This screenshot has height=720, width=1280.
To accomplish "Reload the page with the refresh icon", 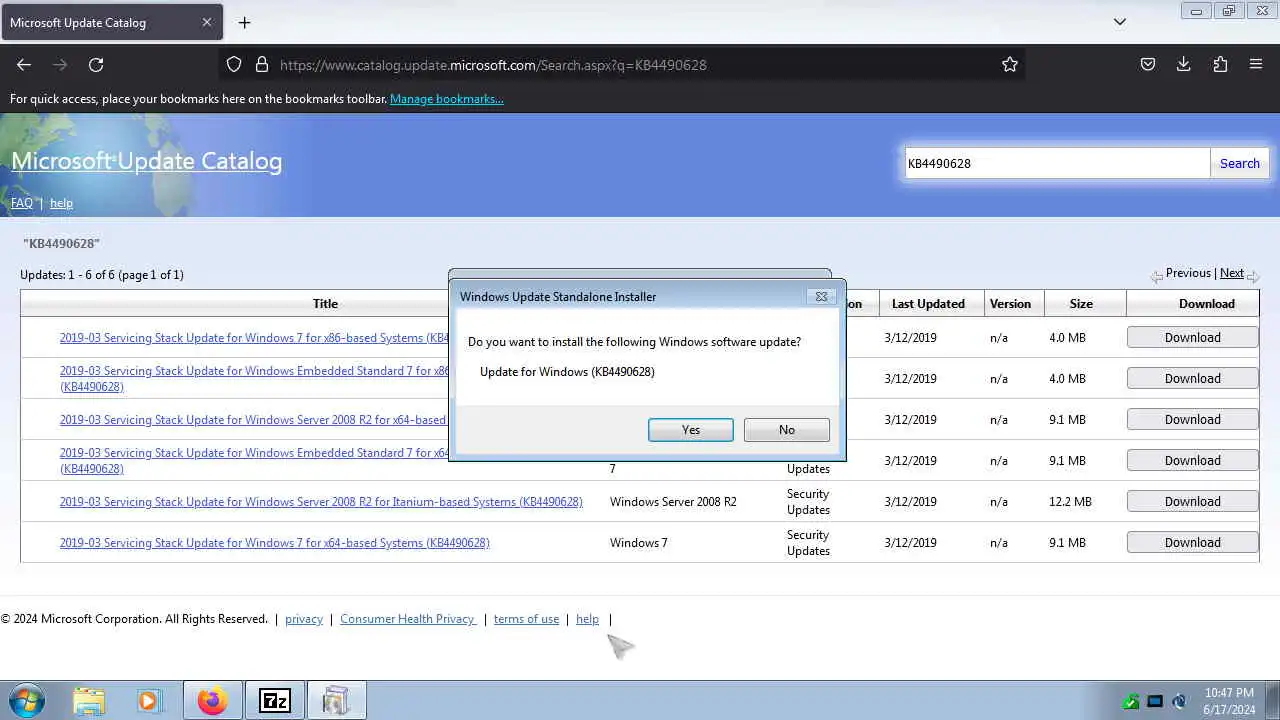I will (x=96, y=65).
